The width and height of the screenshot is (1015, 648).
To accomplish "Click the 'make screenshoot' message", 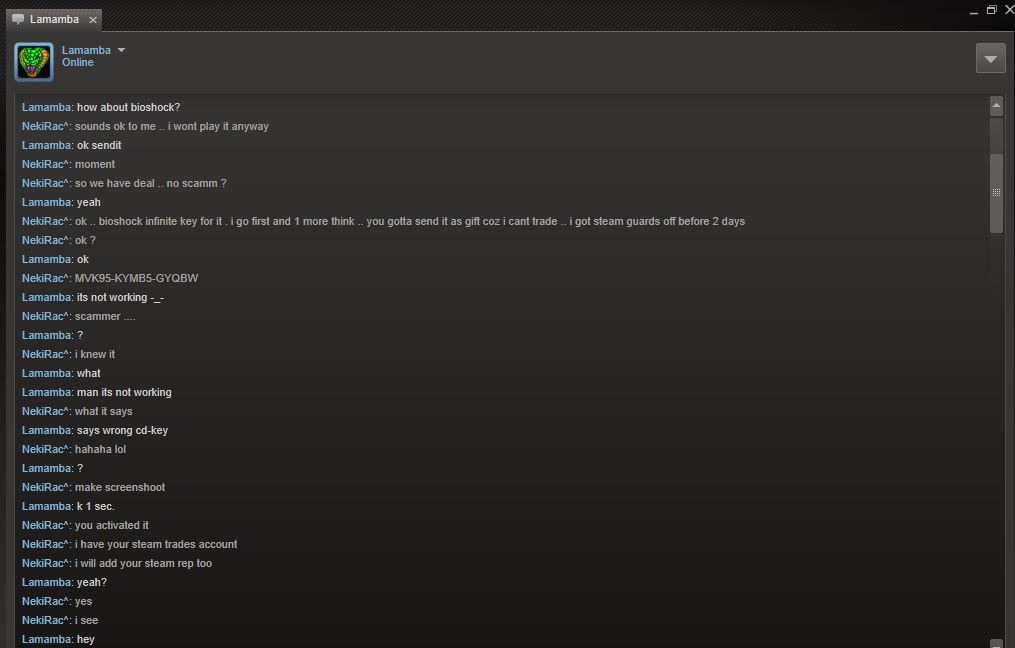I will point(120,487).
